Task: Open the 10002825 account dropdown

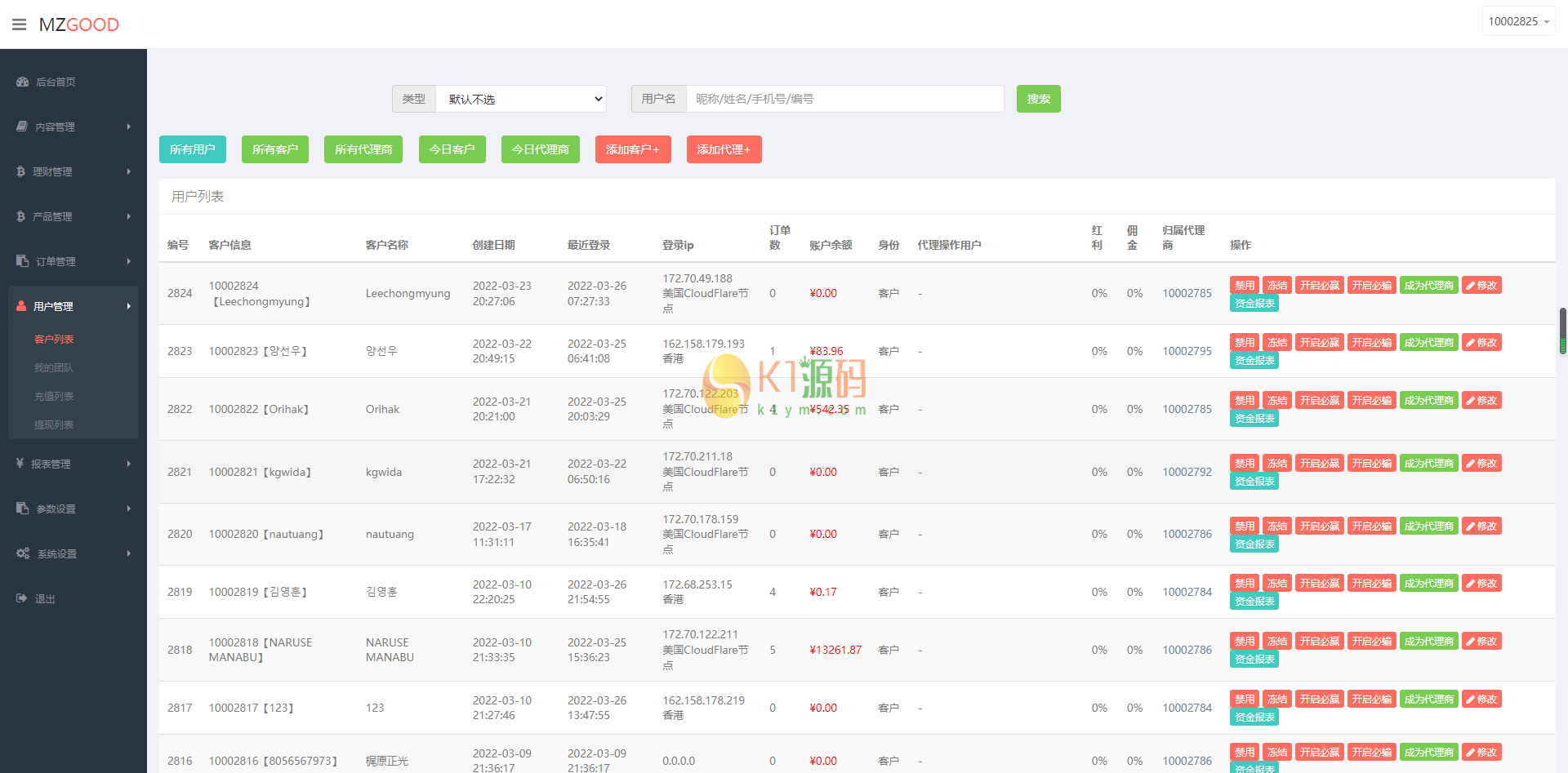Action: point(1518,22)
